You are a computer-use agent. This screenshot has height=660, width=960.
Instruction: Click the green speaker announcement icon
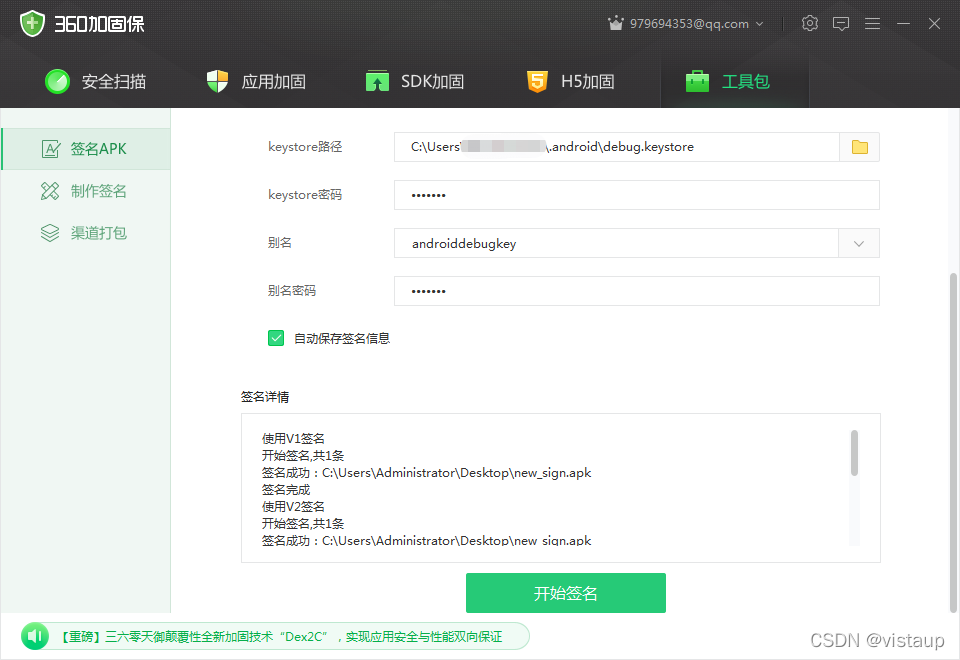[35, 637]
